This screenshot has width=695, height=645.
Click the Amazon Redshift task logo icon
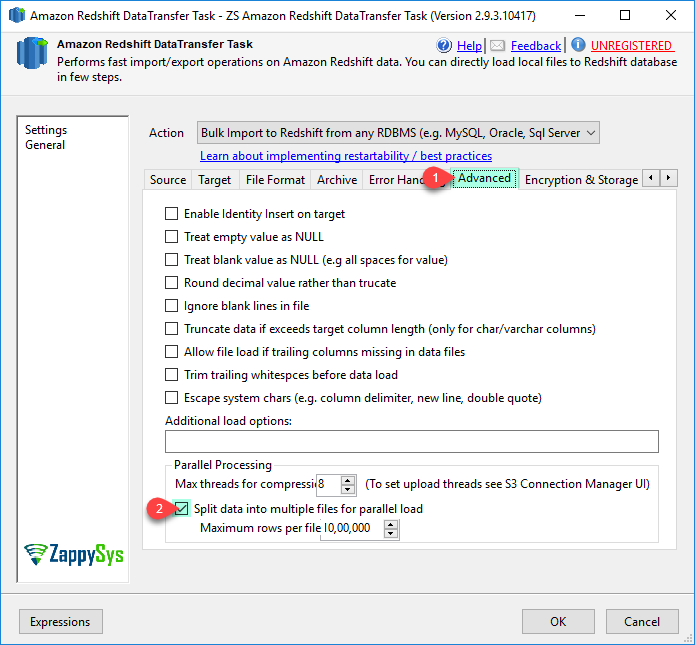click(32, 53)
